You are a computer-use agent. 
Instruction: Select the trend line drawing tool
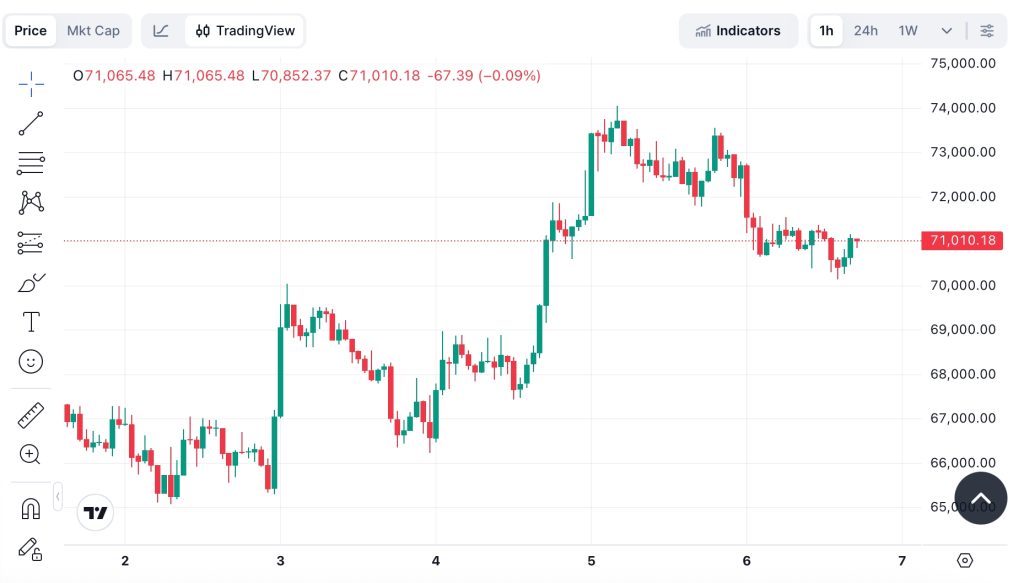(30, 123)
